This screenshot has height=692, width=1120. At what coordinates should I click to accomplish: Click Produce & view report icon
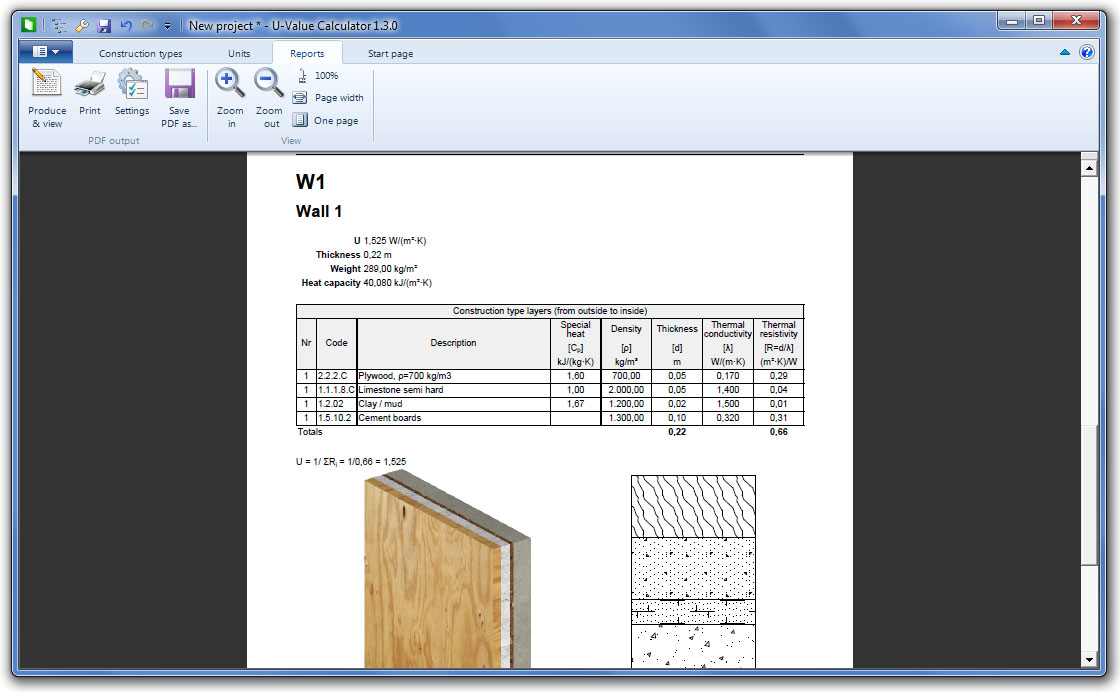tap(47, 98)
